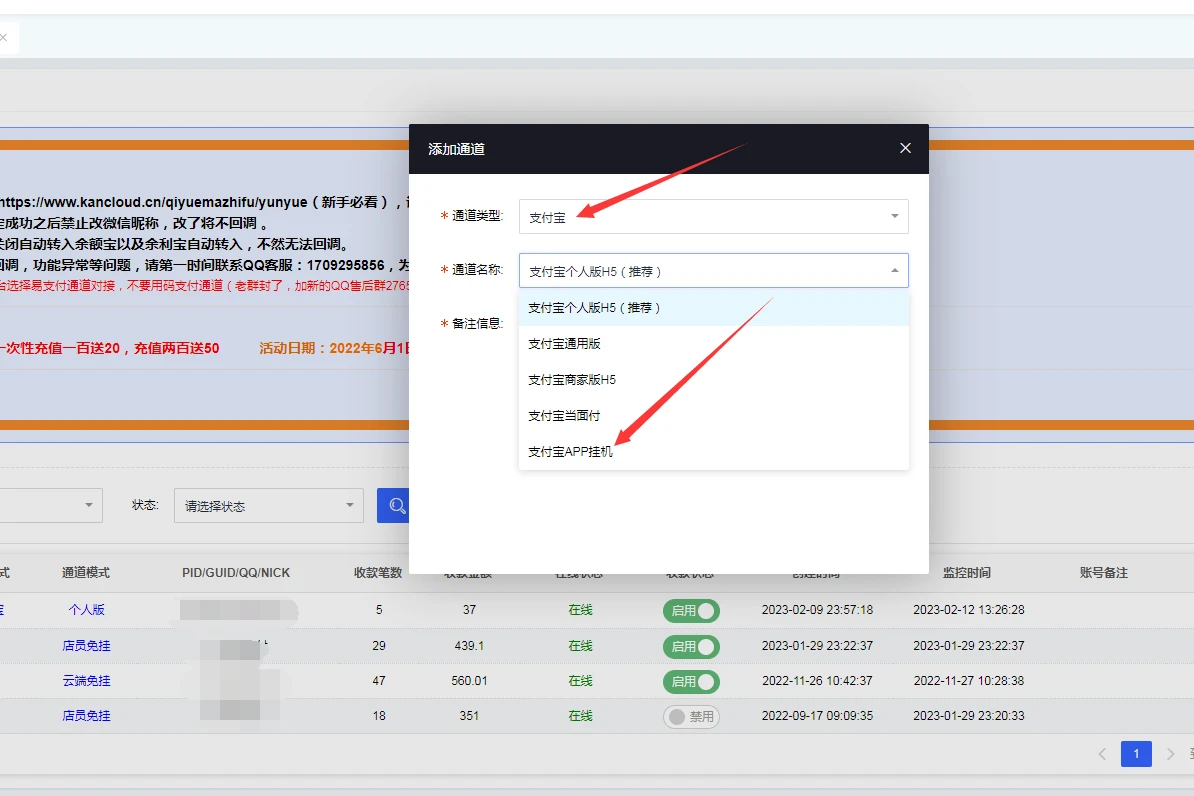Screen dimensions: 1194x796
Task: Click the 在线 status in 个人版 row
Action: [x=580, y=609]
